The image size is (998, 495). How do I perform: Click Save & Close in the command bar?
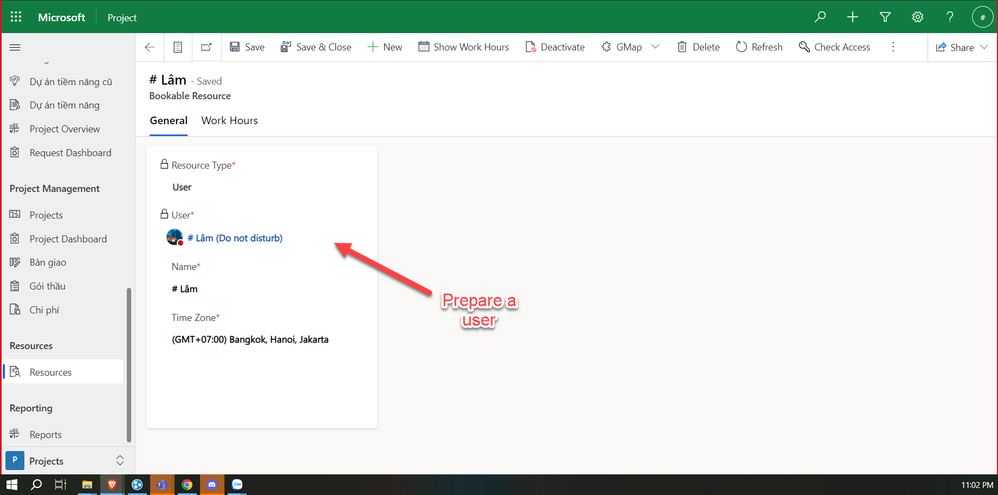point(316,47)
